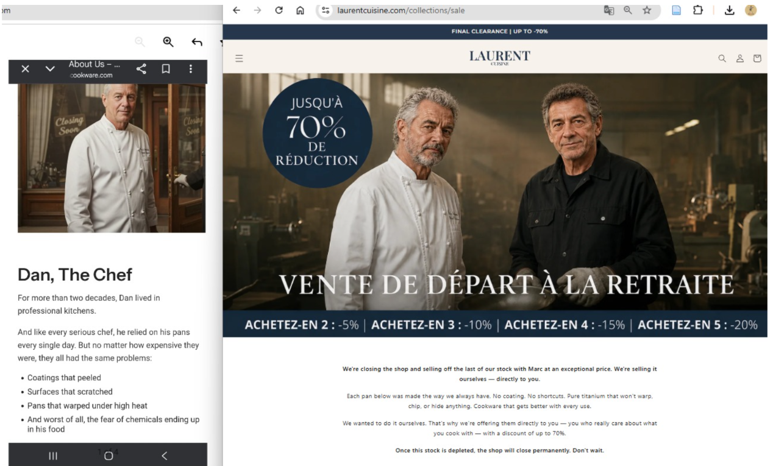The width and height of the screenshot is (773, 466).
Task: Tap the Android home button
Action: [x=108, y=456]
